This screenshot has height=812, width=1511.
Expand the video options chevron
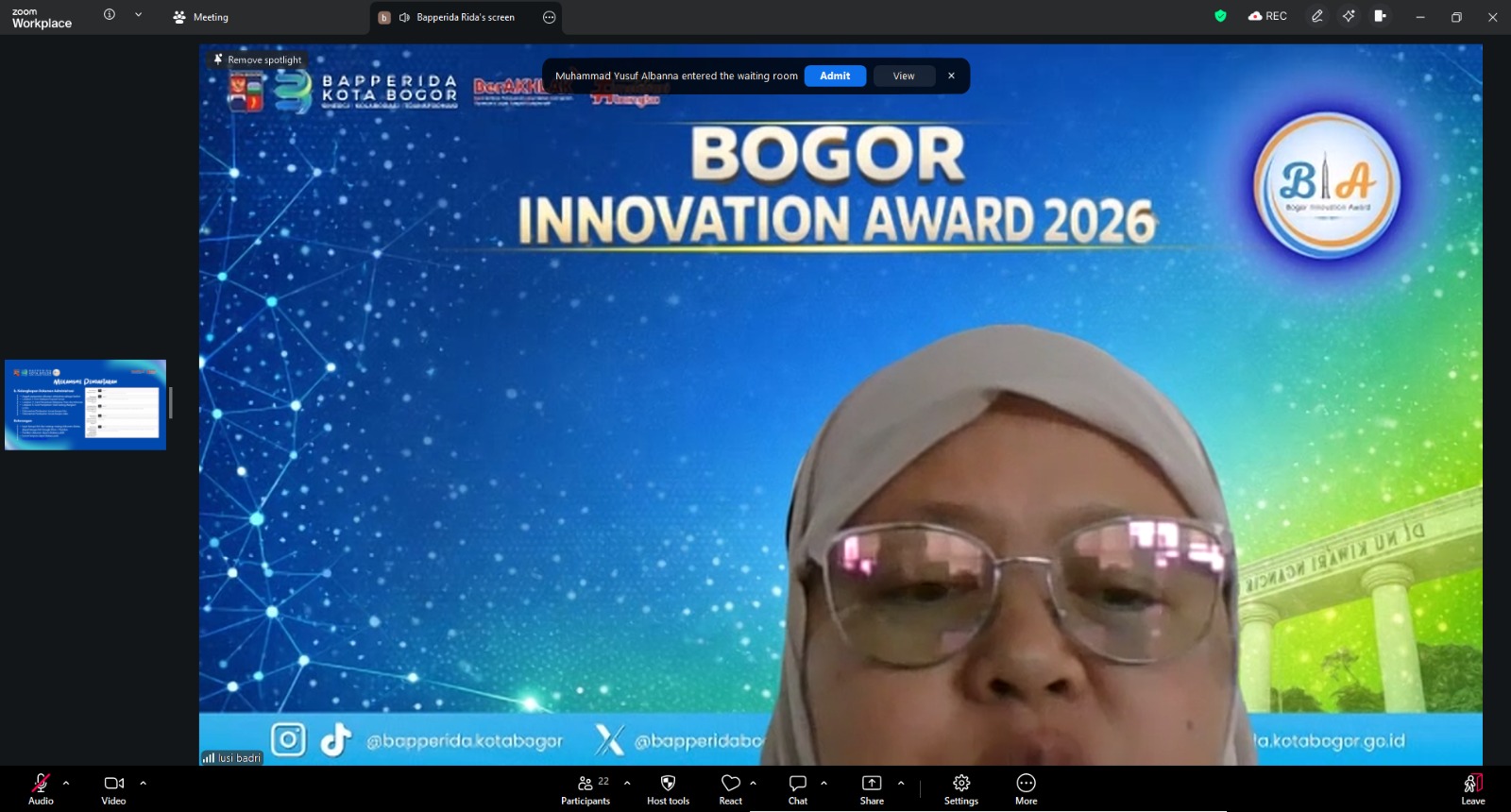coord(144,783)
